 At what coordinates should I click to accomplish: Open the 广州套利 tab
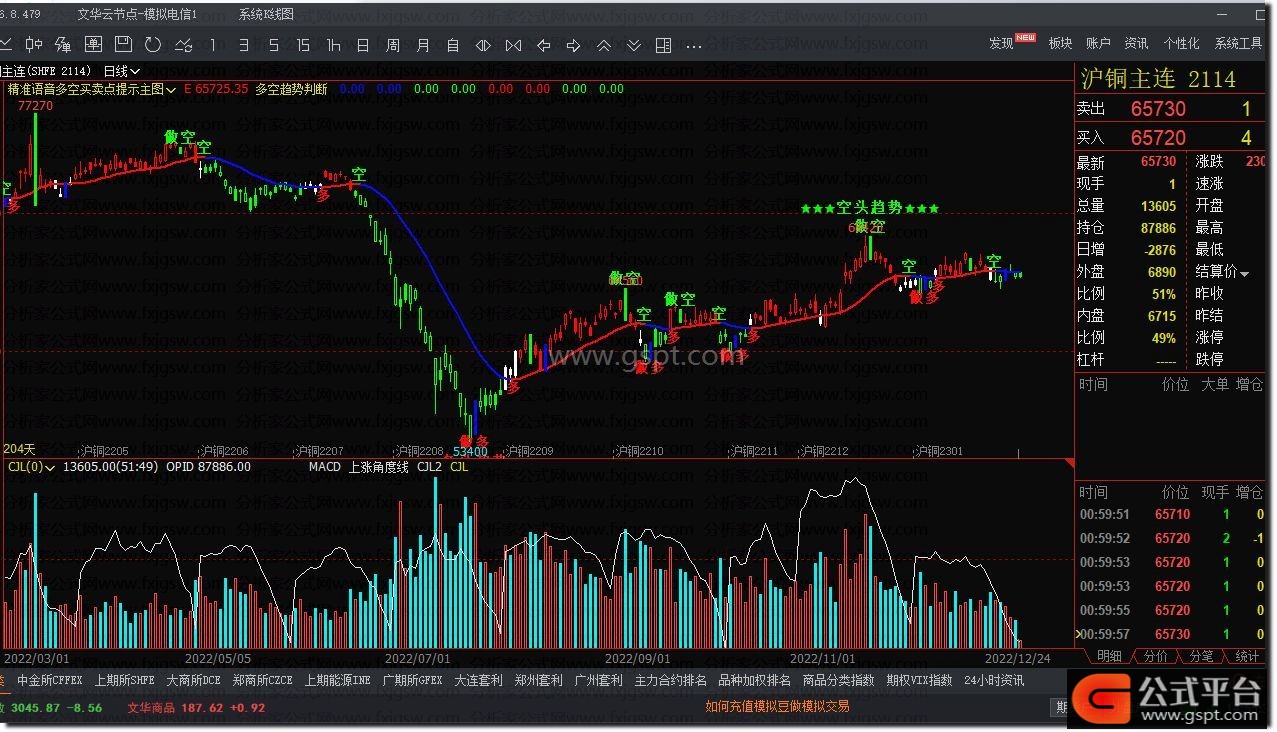click(599, 681)
